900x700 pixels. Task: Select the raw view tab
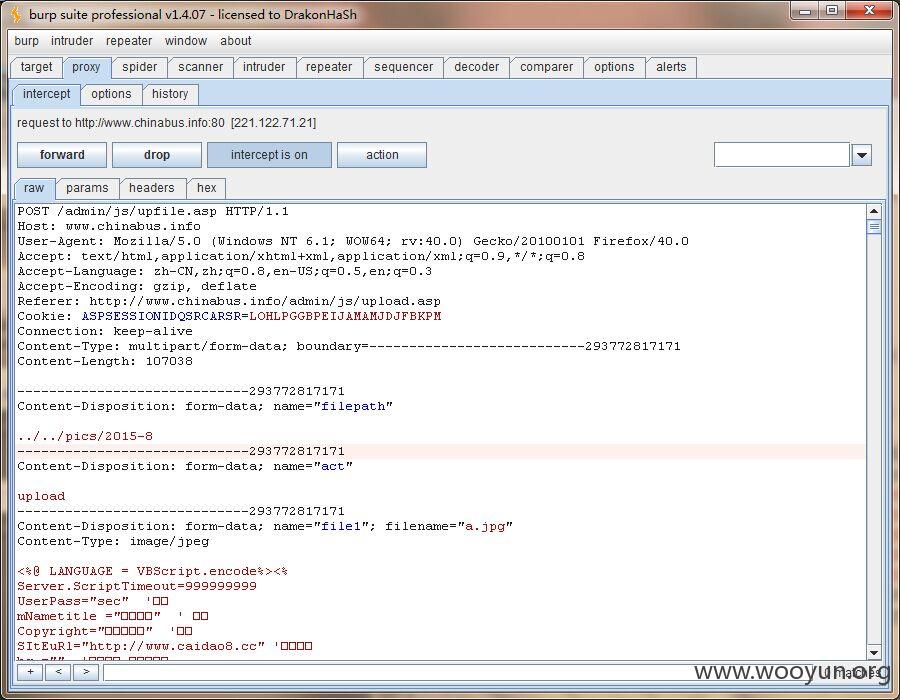(34, 188)
